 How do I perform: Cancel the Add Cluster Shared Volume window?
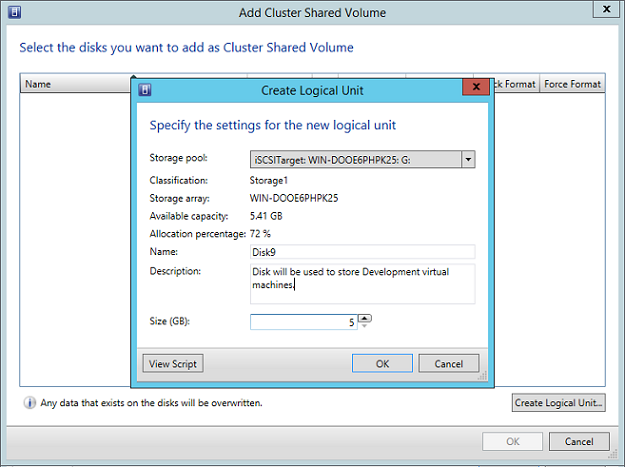(579, 441)
